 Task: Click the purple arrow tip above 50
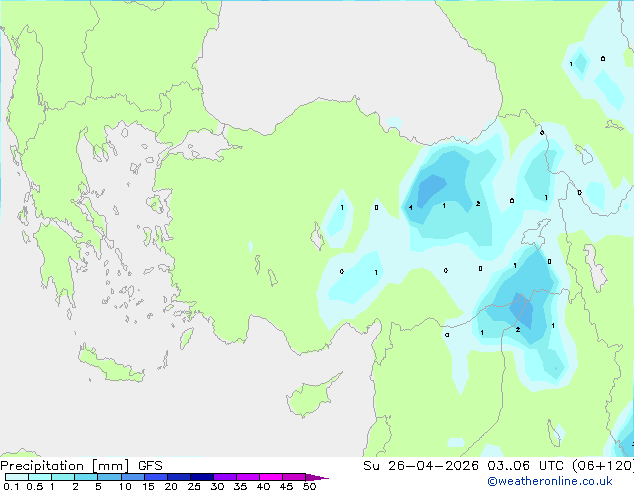[317, 477]
